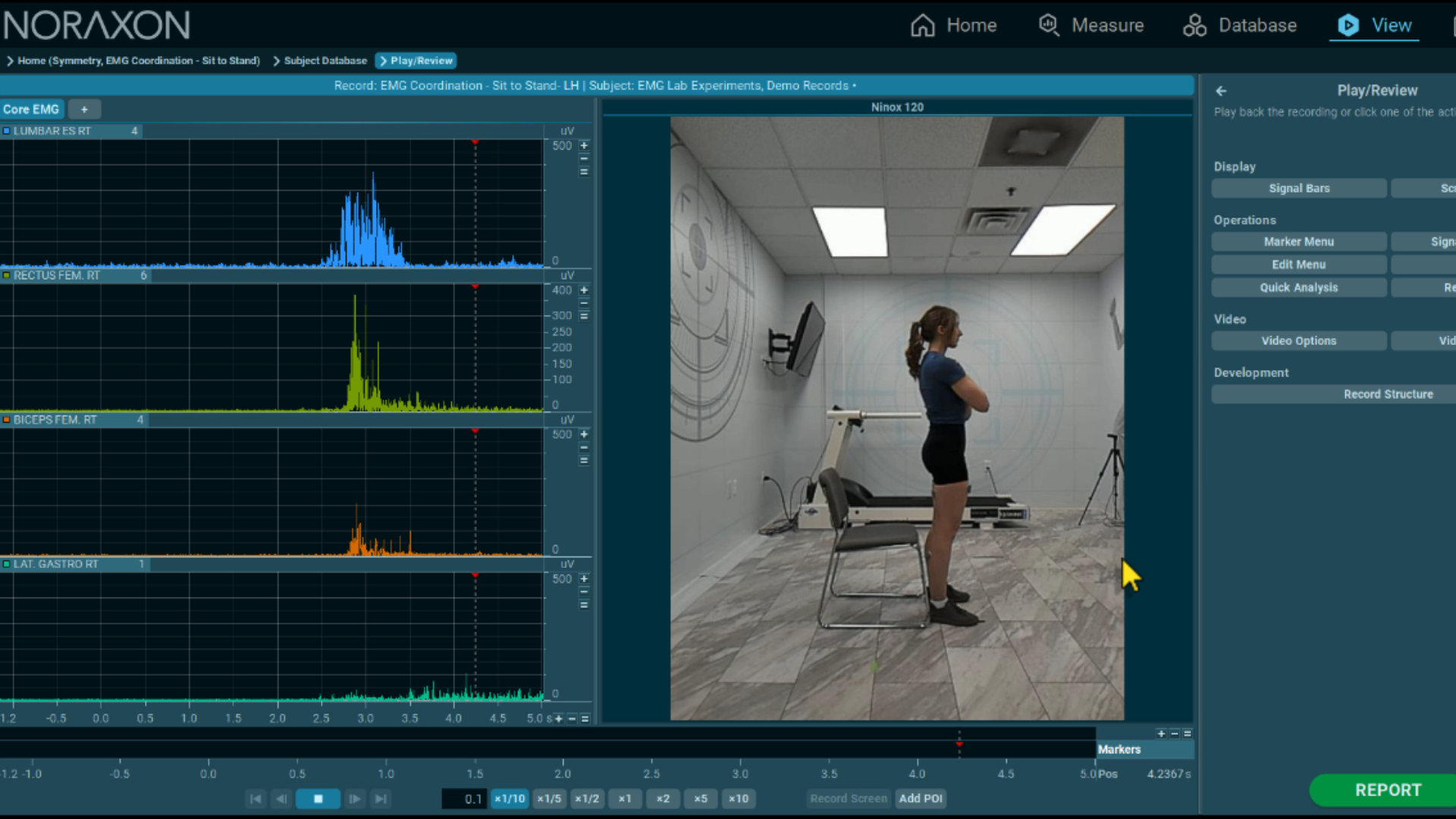Generate the REPORT
Image resolution: width=1456 pixels, height=819 pixels.
(x=1383, y=790)
